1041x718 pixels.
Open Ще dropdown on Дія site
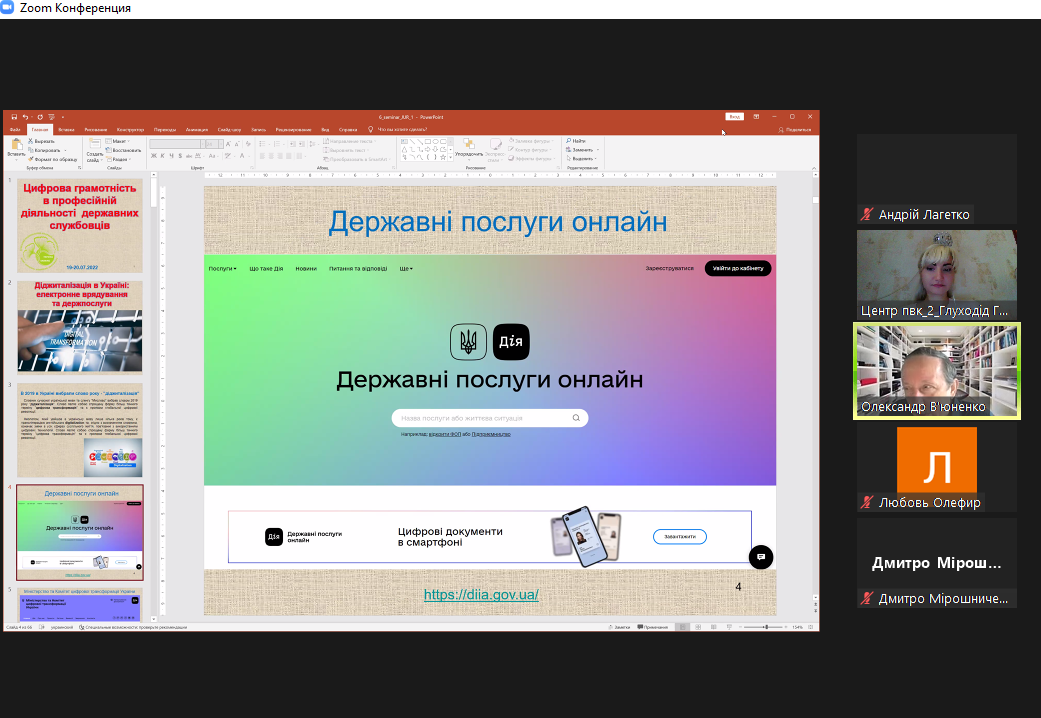tap(406, 268)
